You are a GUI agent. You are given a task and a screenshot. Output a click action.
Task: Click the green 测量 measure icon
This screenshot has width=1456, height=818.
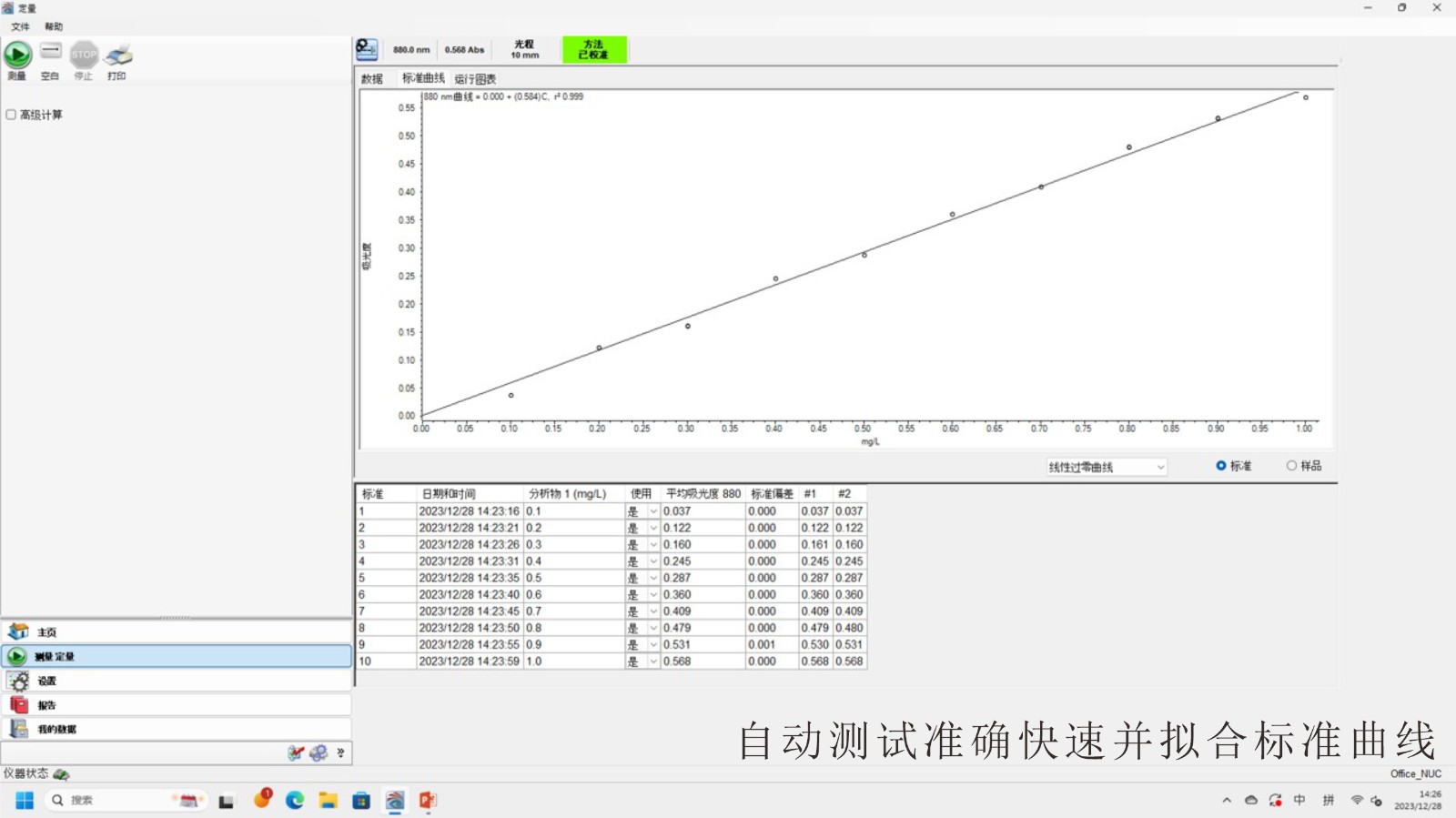(17, 56)
